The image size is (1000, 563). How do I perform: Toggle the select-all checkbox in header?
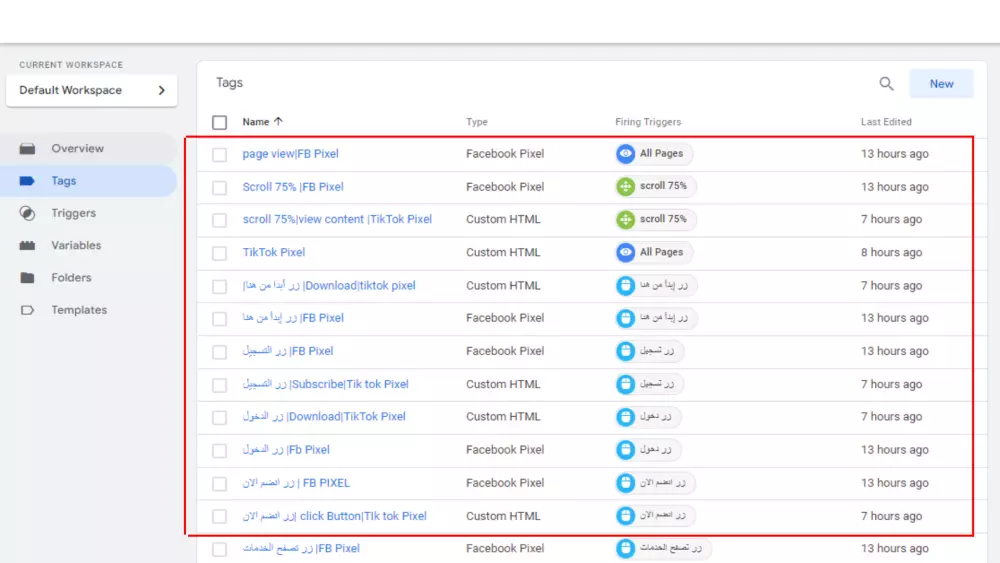(x=220, y=123)
